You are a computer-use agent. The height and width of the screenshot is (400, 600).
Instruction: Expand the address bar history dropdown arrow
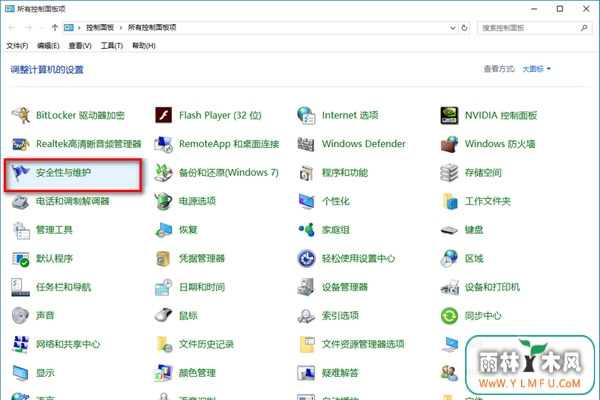[453, 28]
